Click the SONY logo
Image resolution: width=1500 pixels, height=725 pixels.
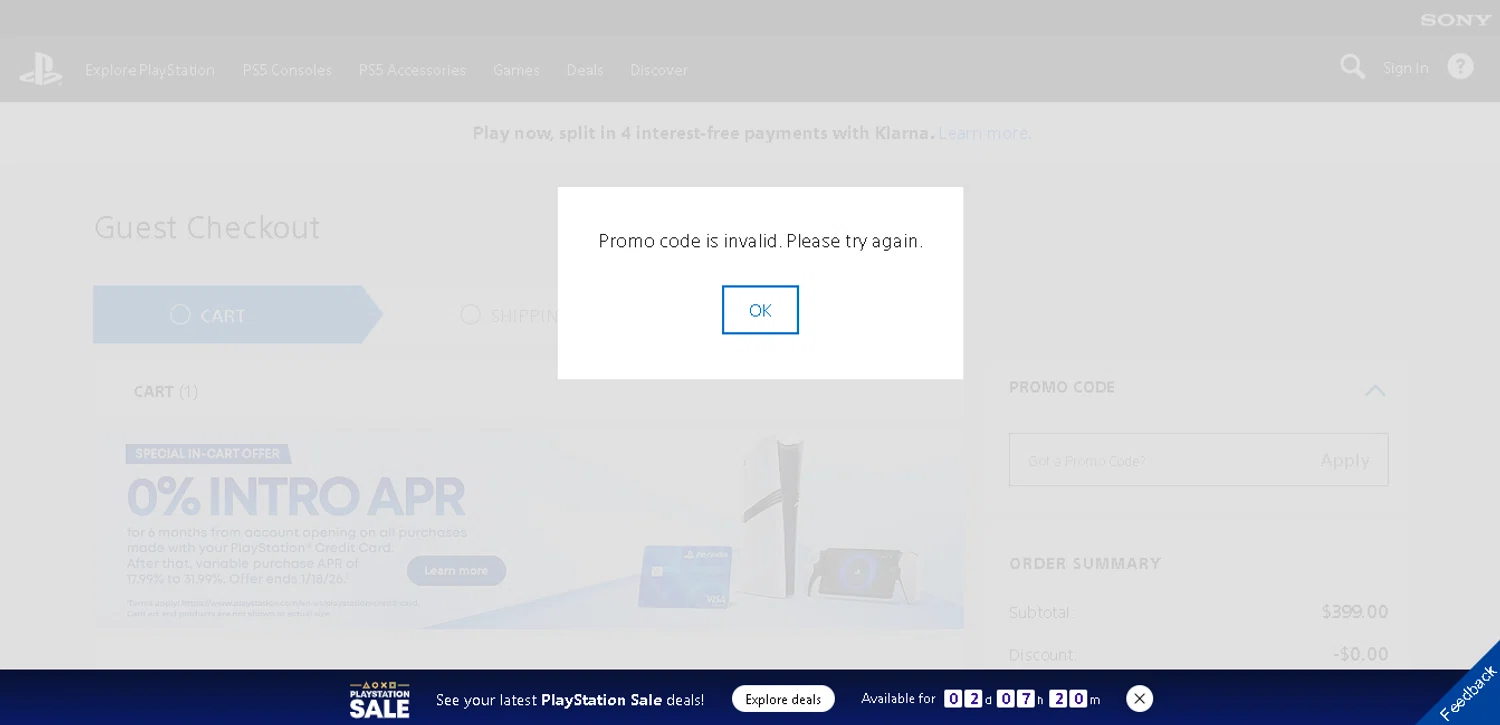[x=1456, y=19]
